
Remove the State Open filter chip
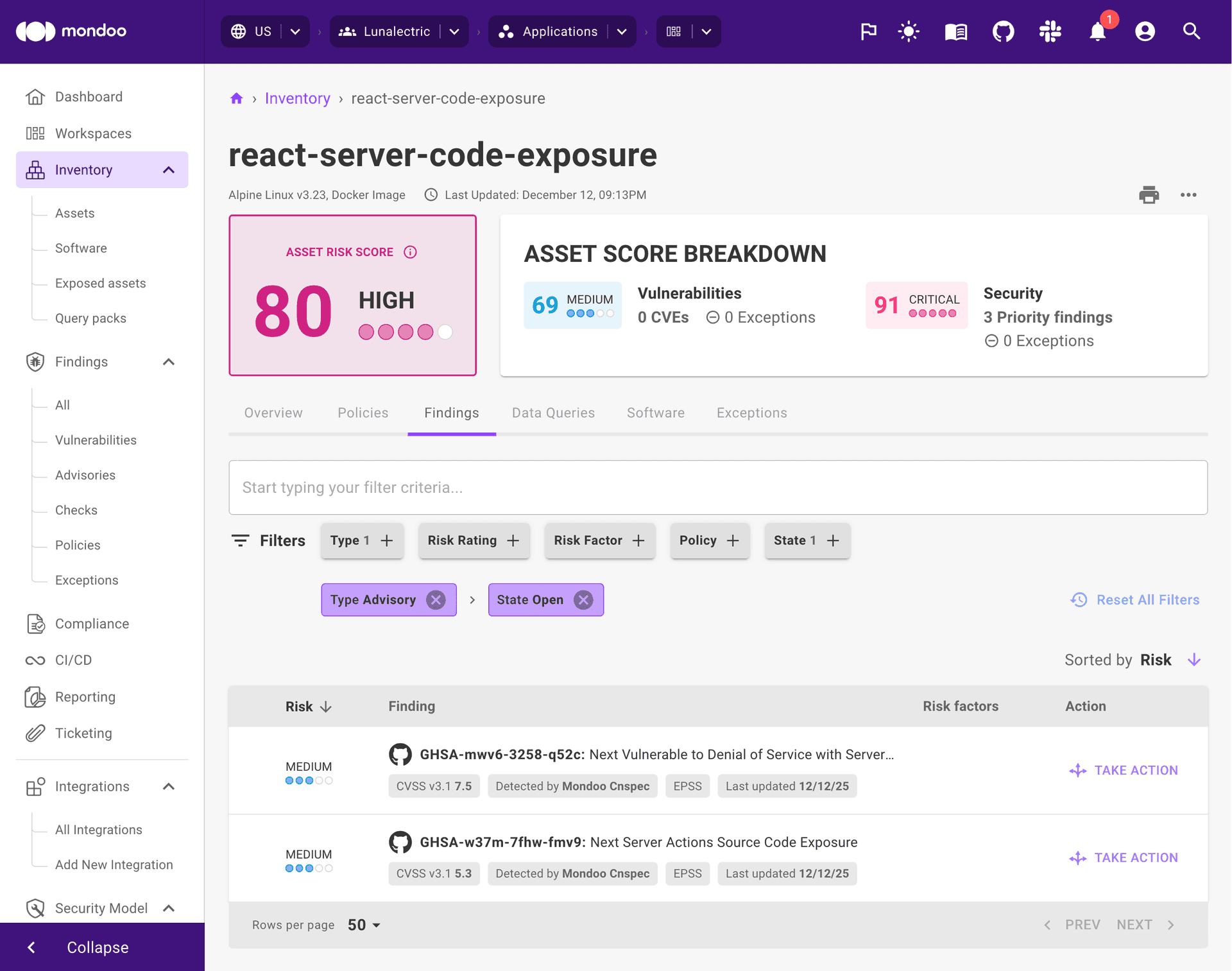pos(583,599)
